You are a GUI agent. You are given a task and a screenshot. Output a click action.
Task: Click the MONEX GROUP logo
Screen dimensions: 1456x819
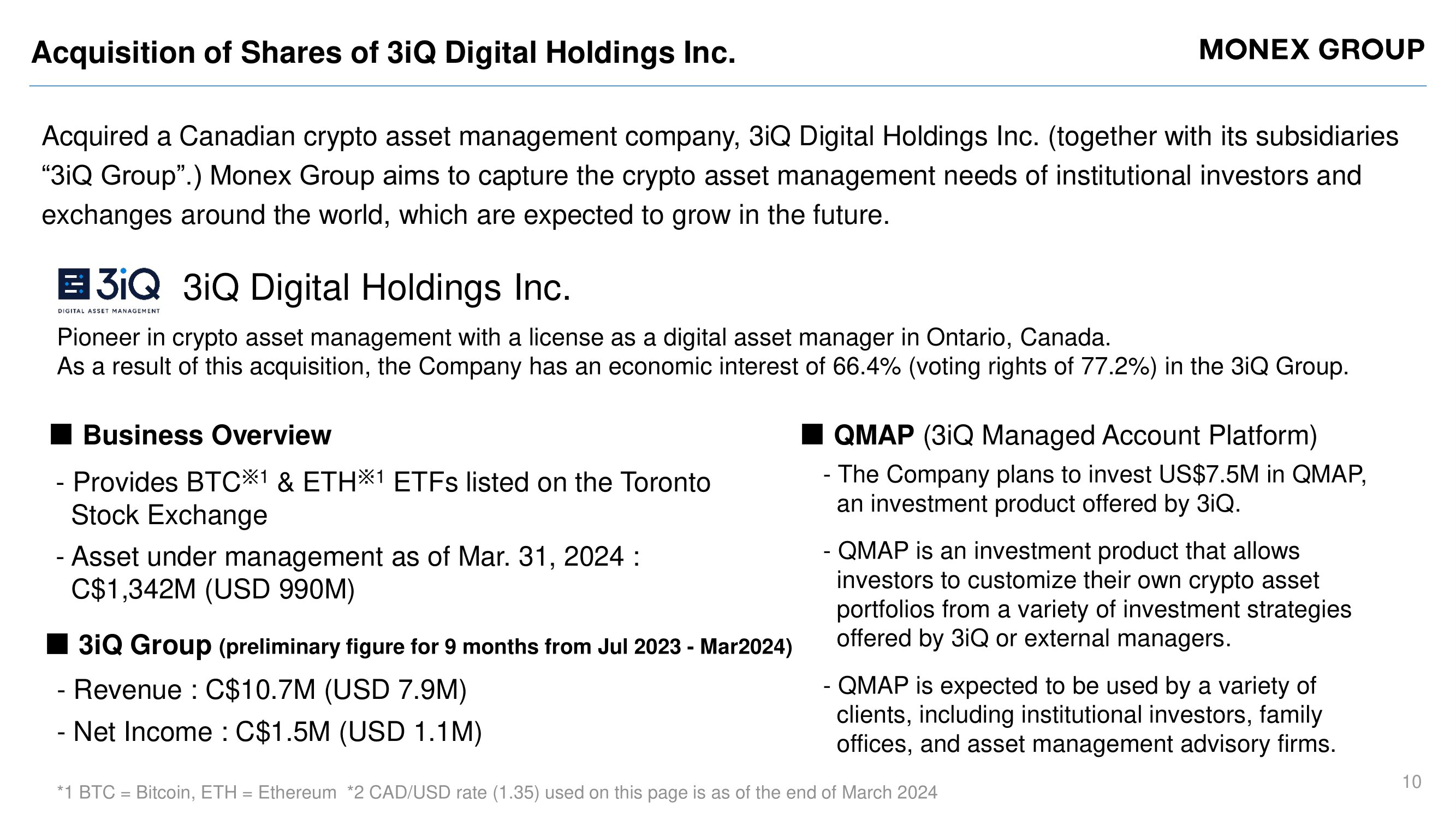pyautogui.click(x=1311, y=50)
